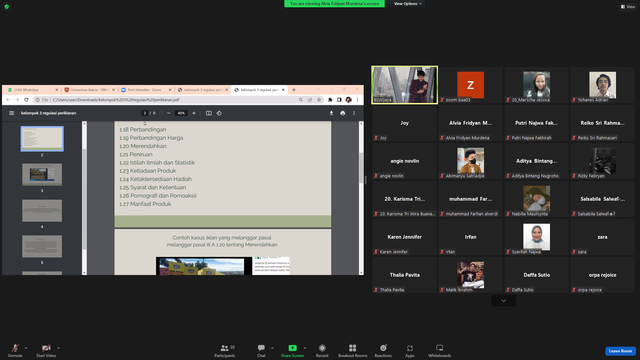Open the View Options dropdown
This screenshot has height=360, width=640.
(407, 4)
